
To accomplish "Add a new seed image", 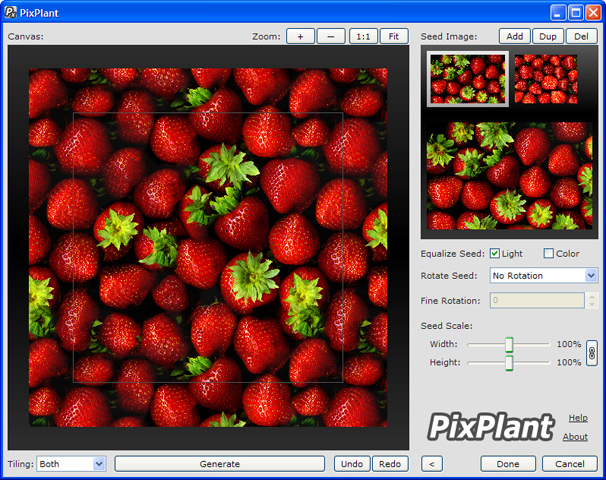I will pyautogui.click(x=514, y=36).
